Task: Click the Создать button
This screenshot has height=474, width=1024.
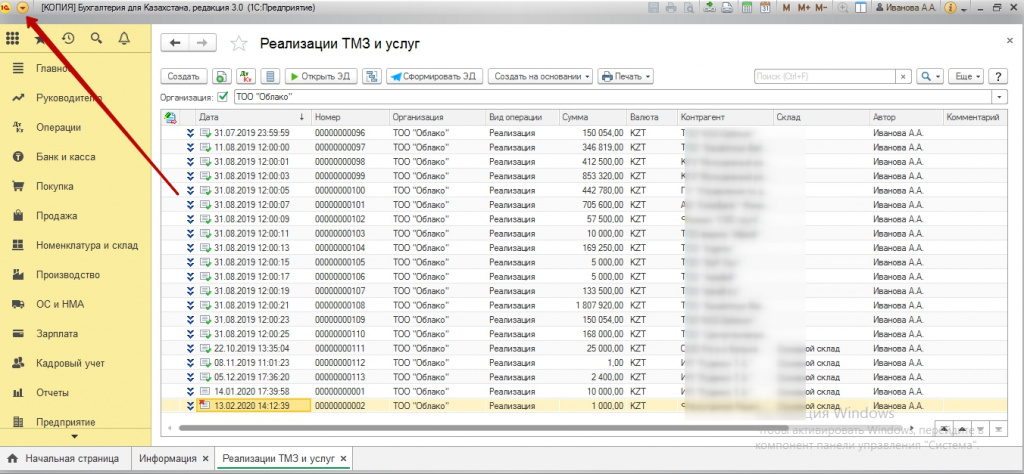Action: [184, 76]
